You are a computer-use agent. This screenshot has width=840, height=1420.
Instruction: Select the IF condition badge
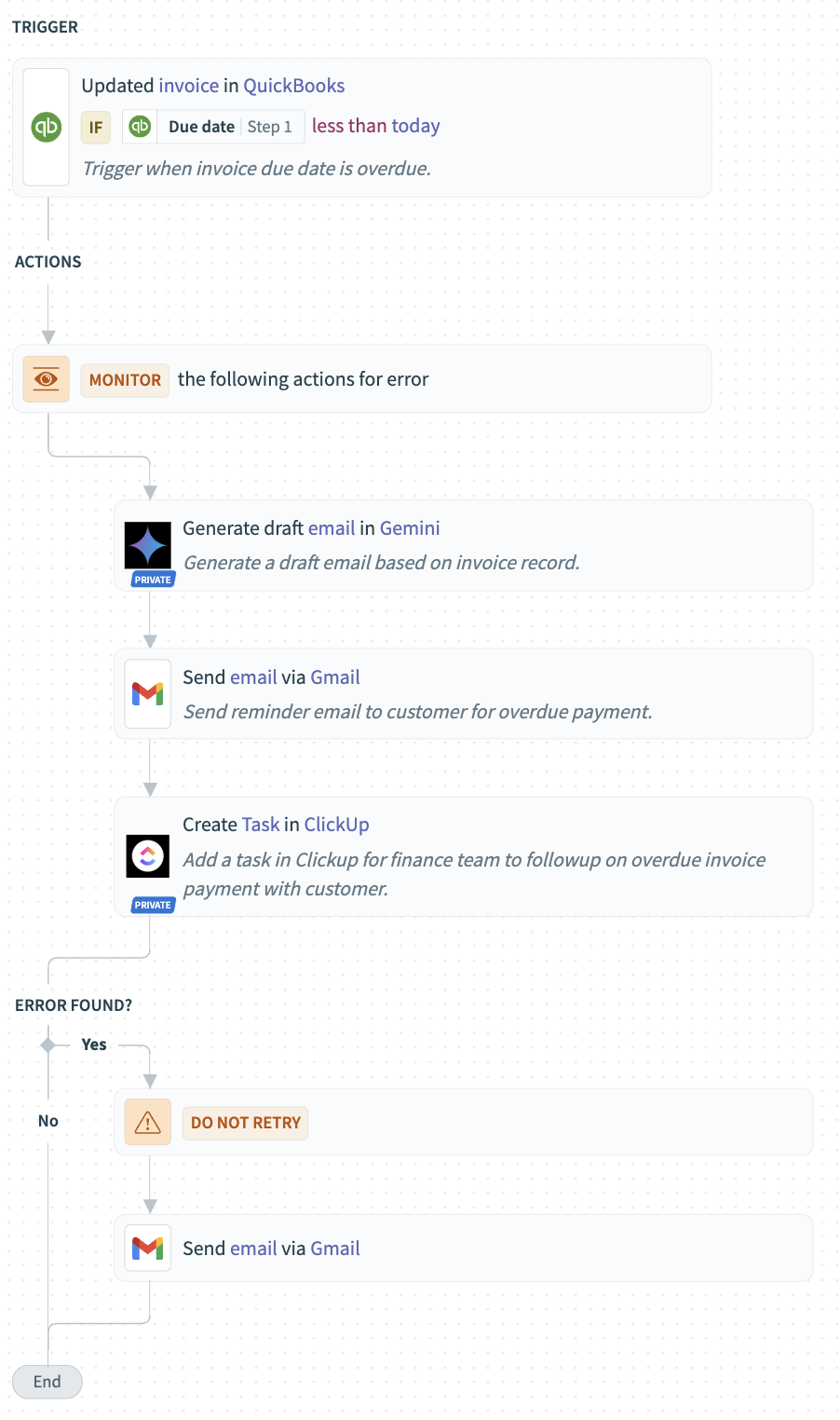click(x=96, y=127)
